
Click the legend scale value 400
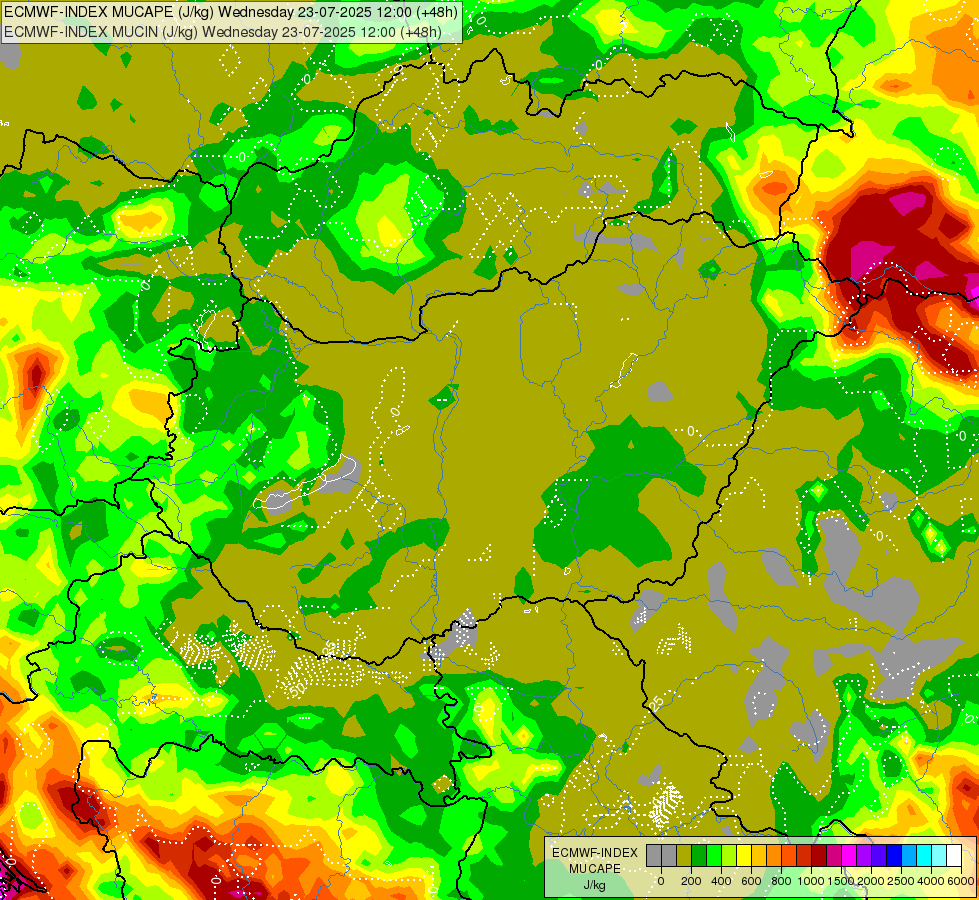[x=721, y=881]
